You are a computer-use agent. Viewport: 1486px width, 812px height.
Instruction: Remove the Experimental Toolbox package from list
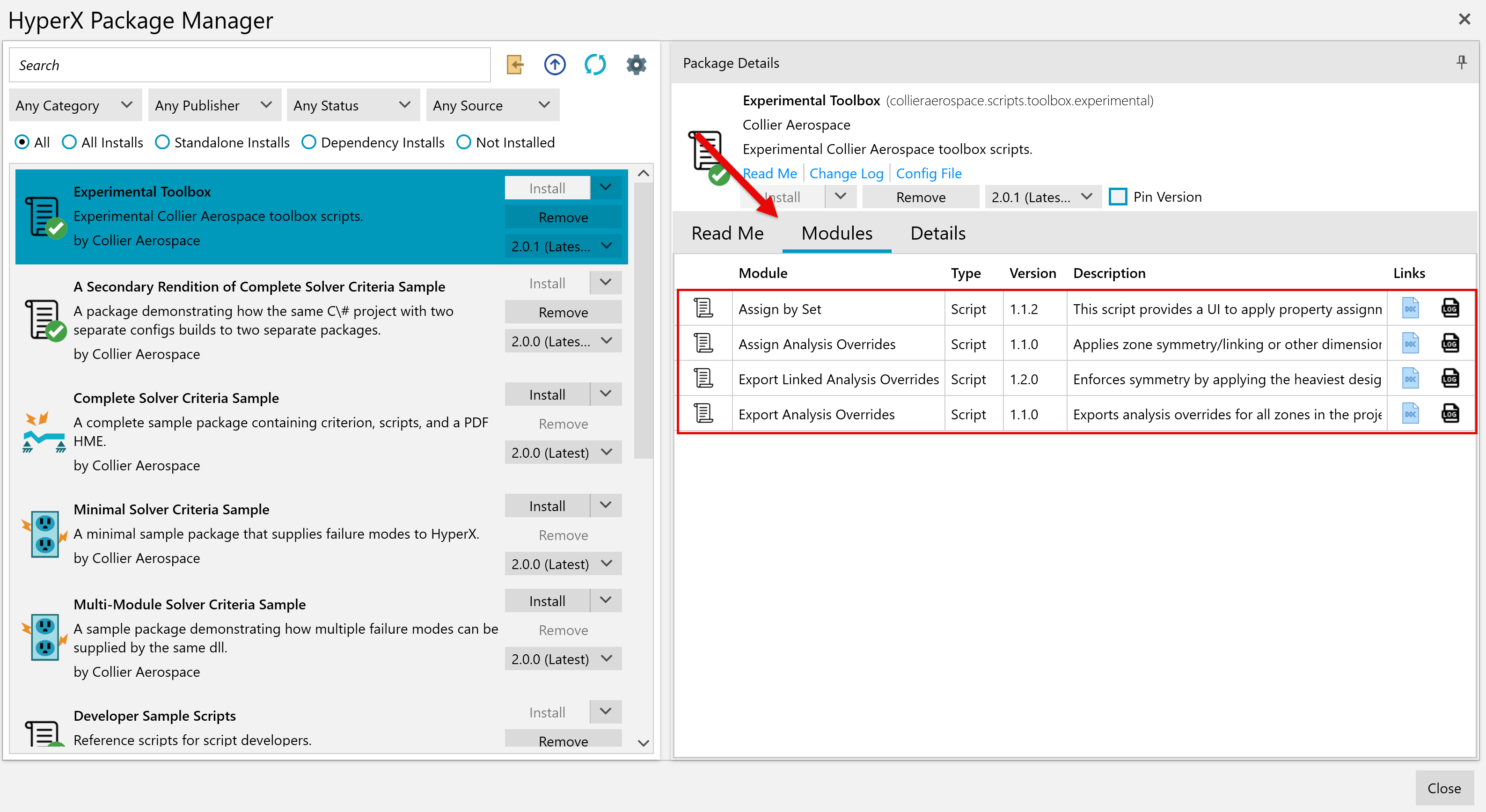563,218
